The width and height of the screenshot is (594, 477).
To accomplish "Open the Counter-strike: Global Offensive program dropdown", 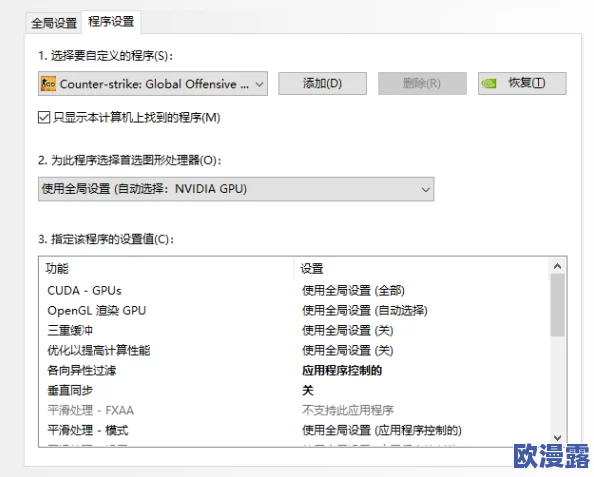I will (x=153, y=83).
